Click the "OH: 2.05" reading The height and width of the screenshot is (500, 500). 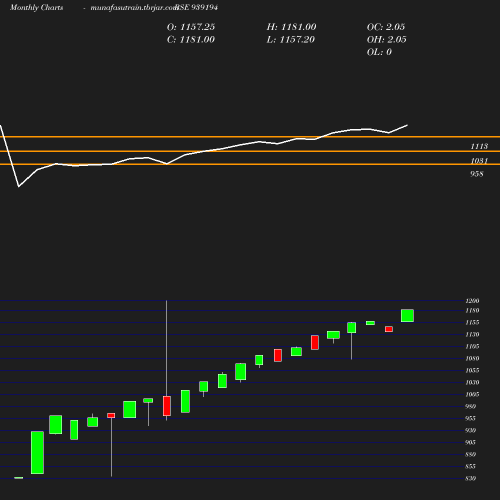click(x=387, y=40)
